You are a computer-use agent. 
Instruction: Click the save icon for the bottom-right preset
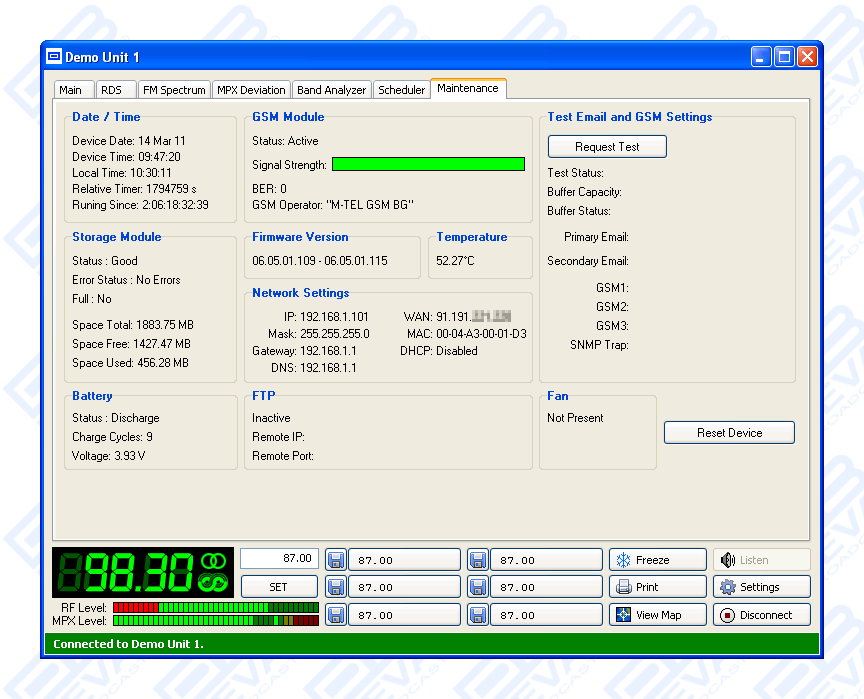[x=478, y=615]
